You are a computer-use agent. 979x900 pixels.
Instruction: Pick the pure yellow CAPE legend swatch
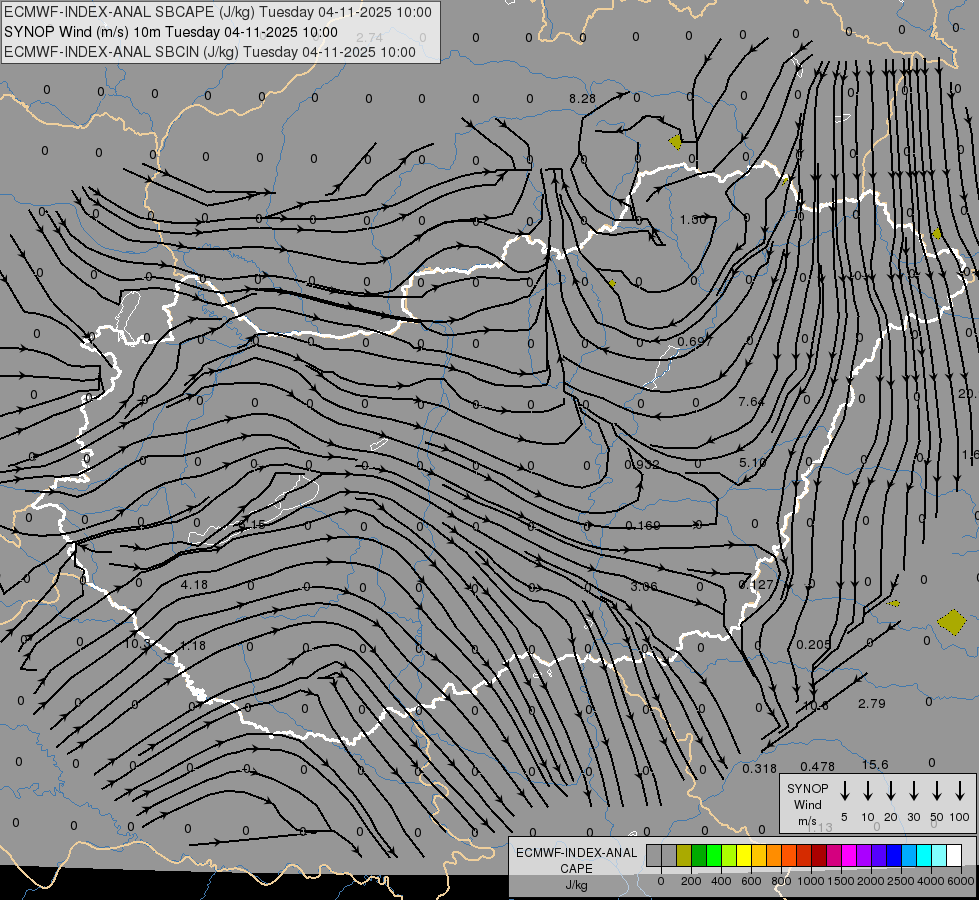pos(744,855)
